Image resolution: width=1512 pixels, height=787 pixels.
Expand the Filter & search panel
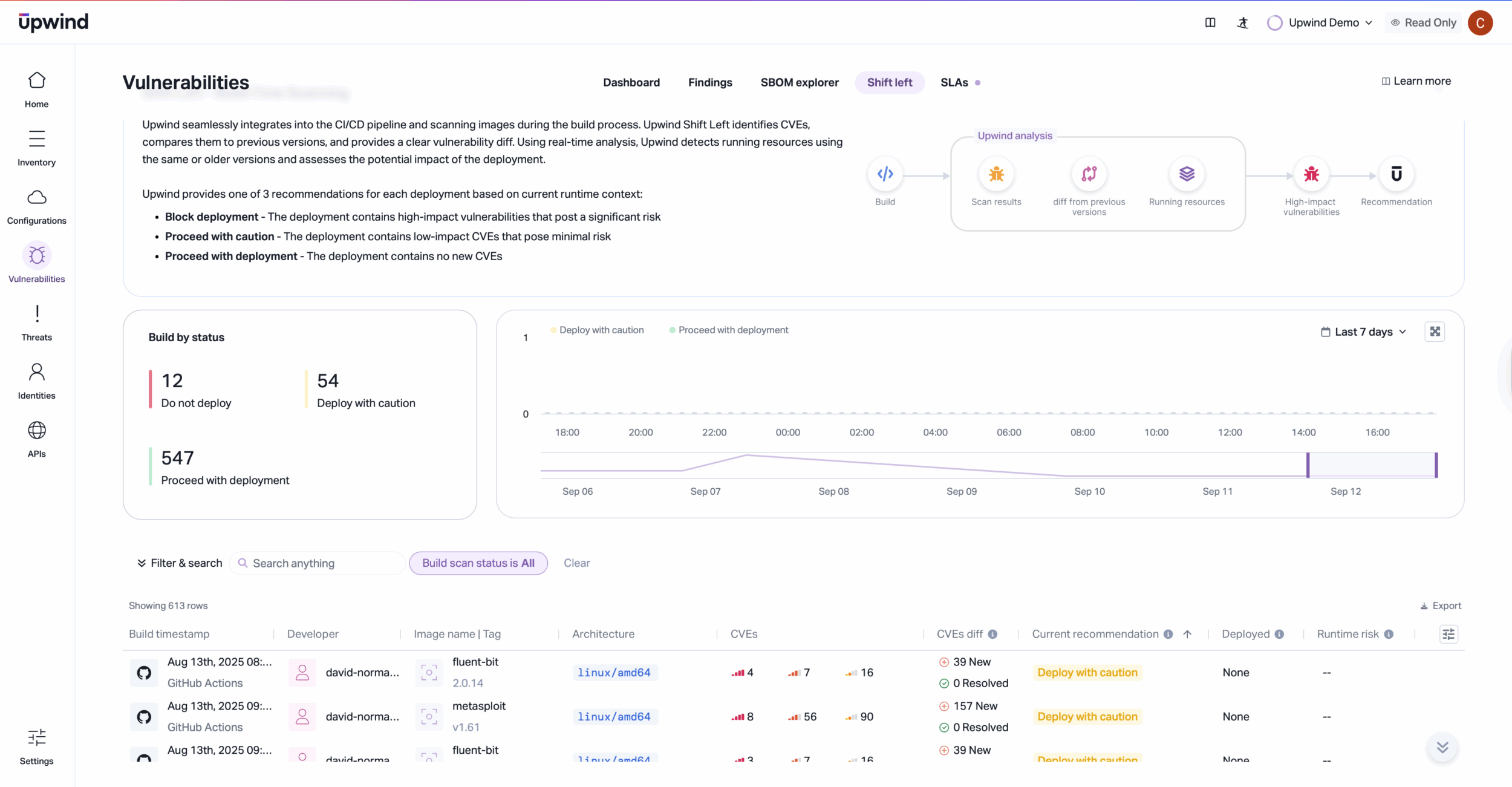[180, 563]
